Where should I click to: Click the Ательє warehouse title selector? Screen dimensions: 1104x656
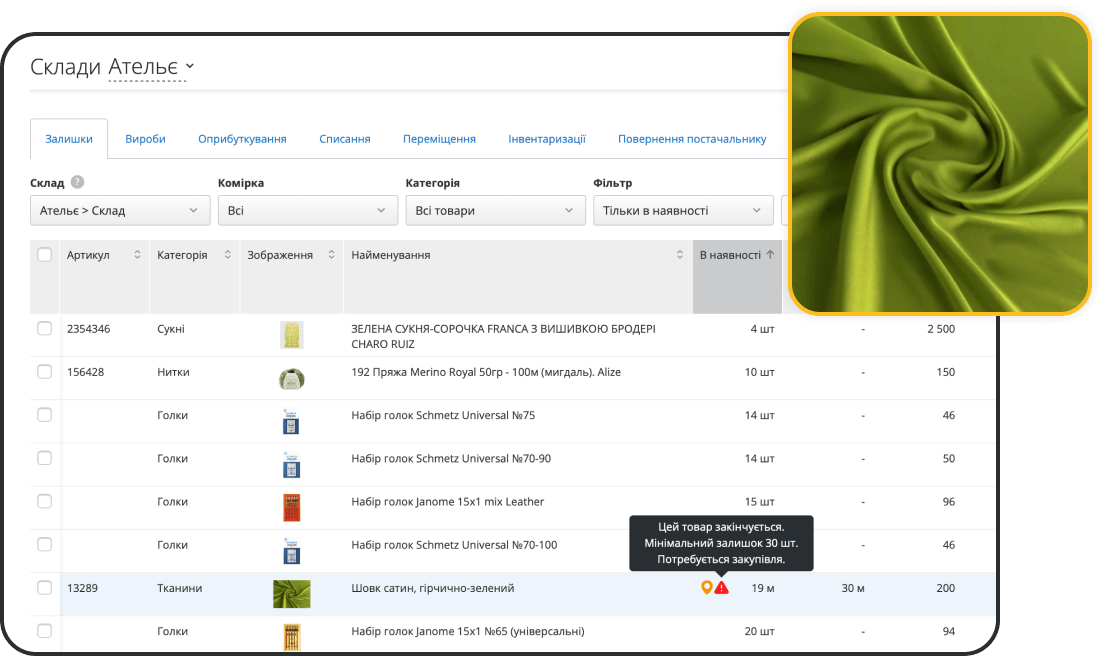150,67
